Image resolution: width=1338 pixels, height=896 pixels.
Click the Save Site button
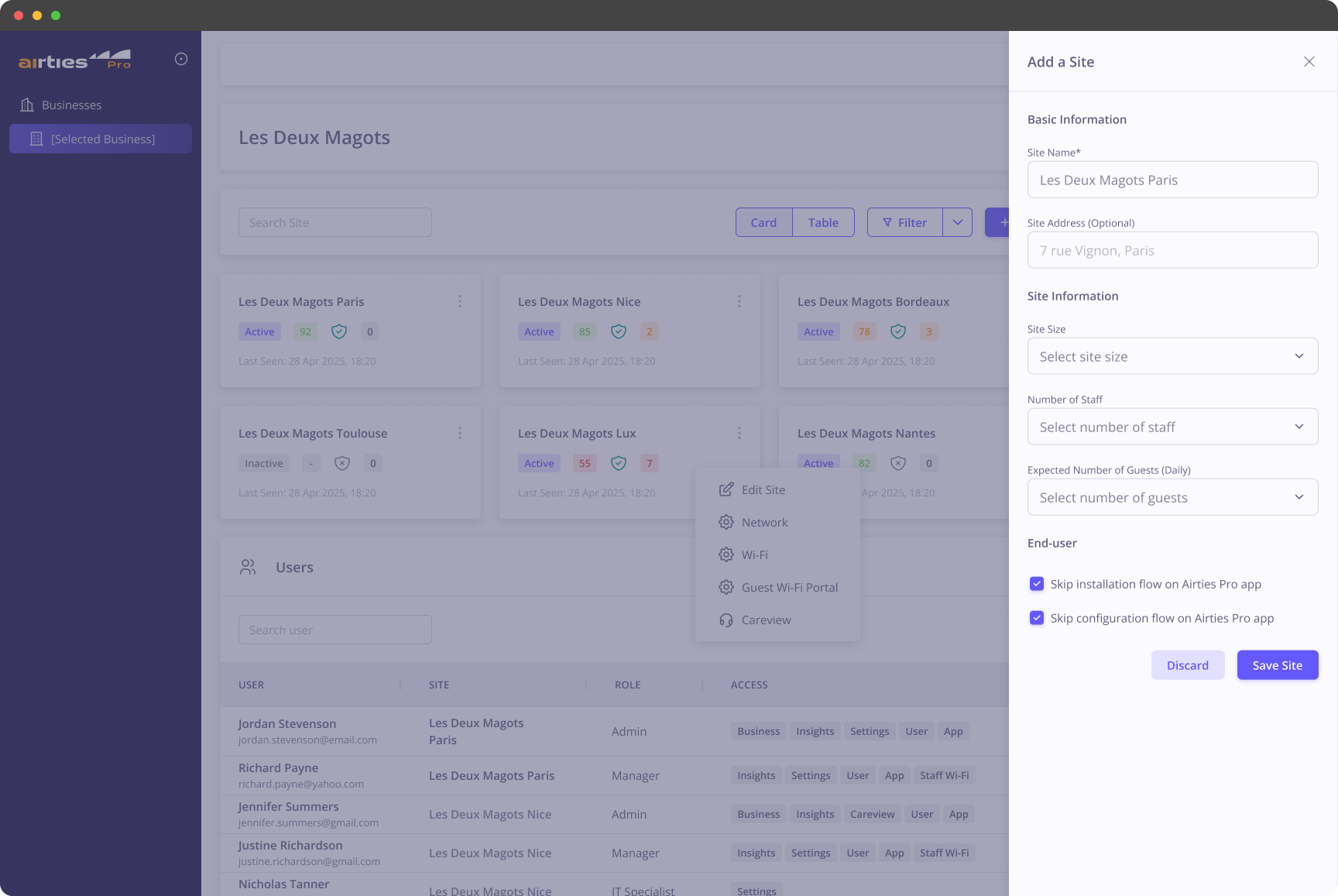tap(1278, 665)
